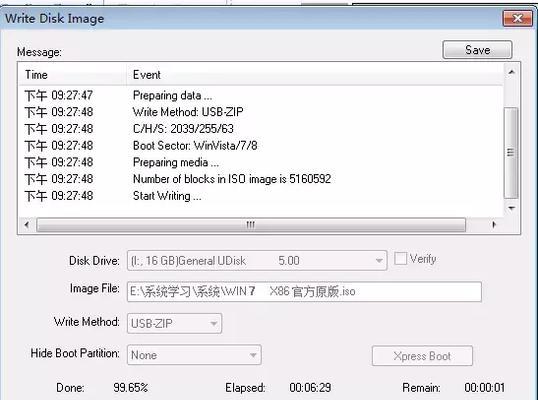Click the Save button above the message log

pos(477,50)
